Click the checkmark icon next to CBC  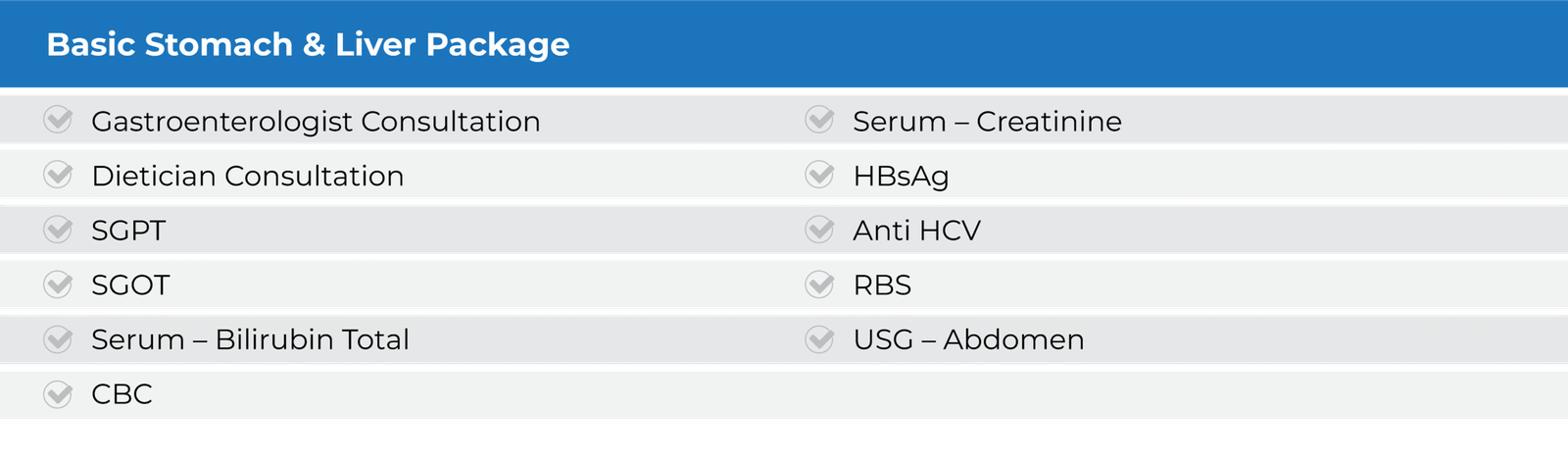pyautogui.click(x=59, y=394)
